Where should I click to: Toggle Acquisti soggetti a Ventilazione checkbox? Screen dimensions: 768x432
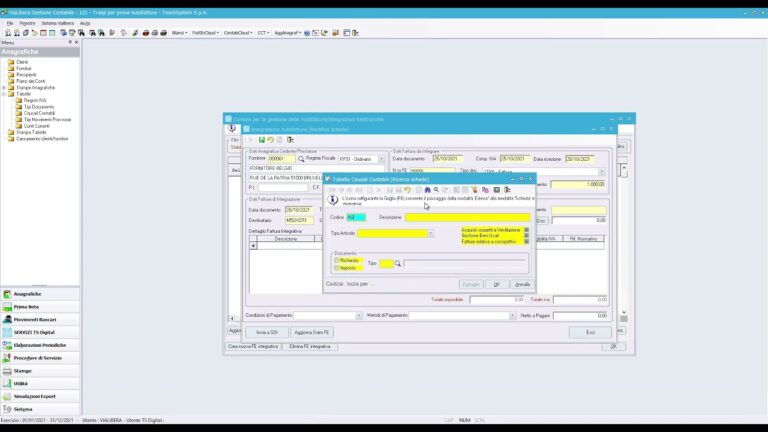click(527, 230)
